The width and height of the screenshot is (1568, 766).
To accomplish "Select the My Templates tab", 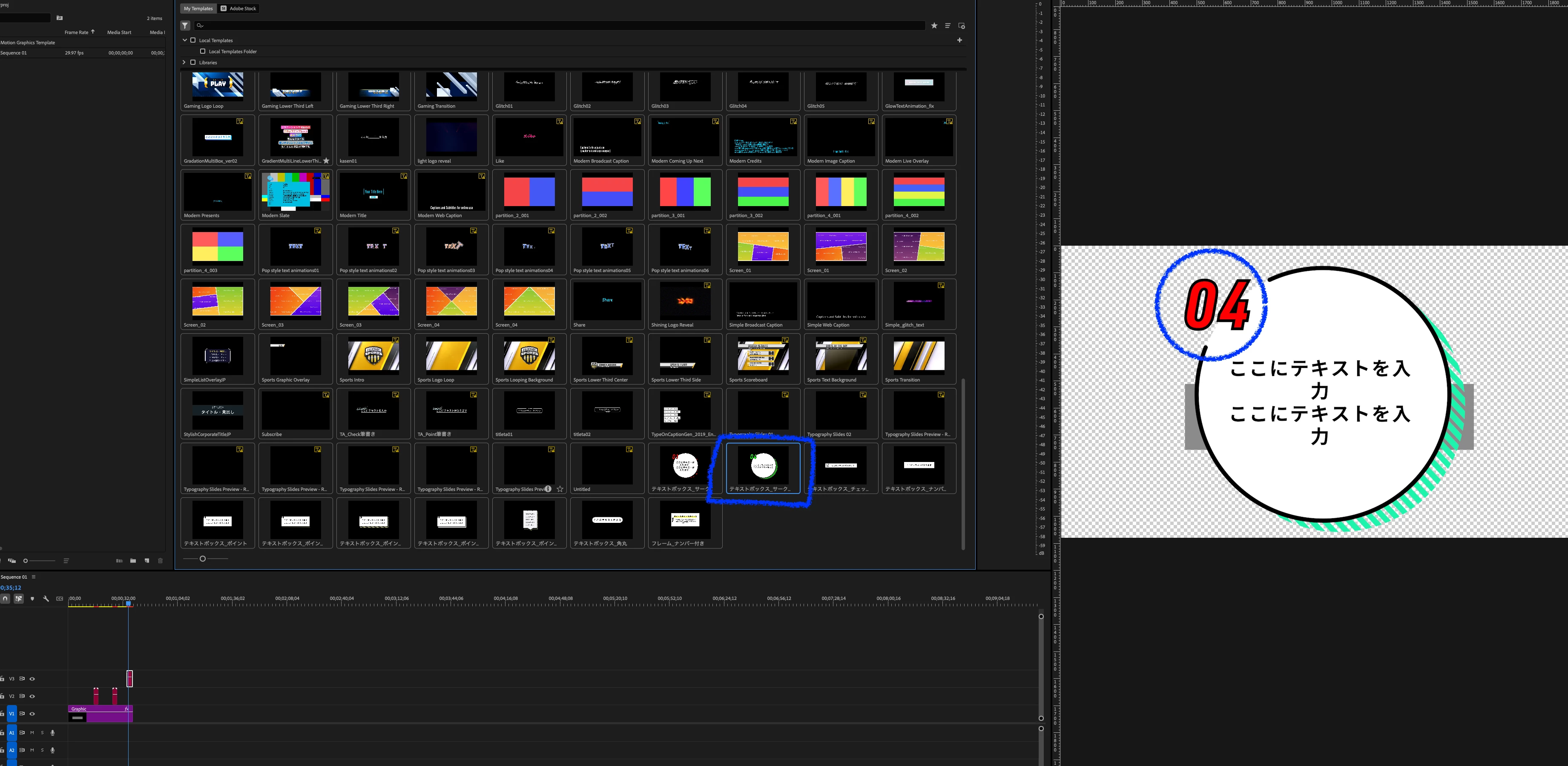I will coord(198,9).
